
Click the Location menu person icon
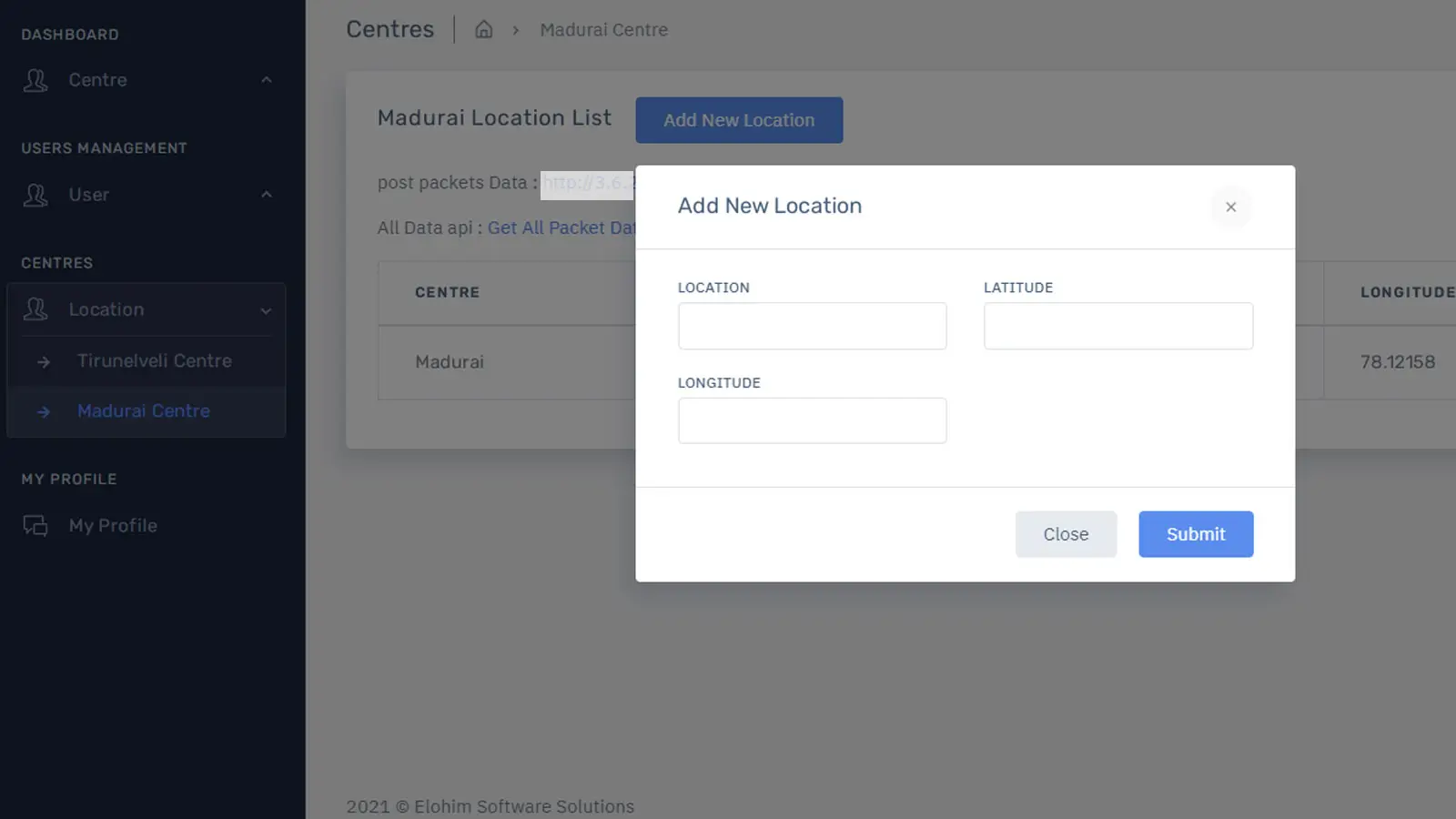tap(35, 309)
